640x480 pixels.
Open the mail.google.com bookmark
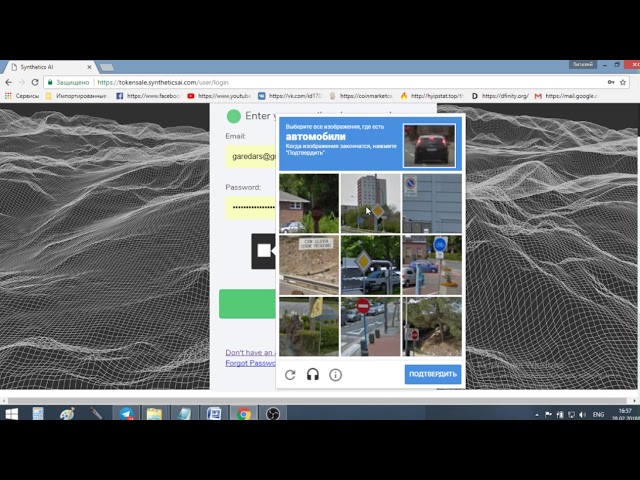click(567, 96)
